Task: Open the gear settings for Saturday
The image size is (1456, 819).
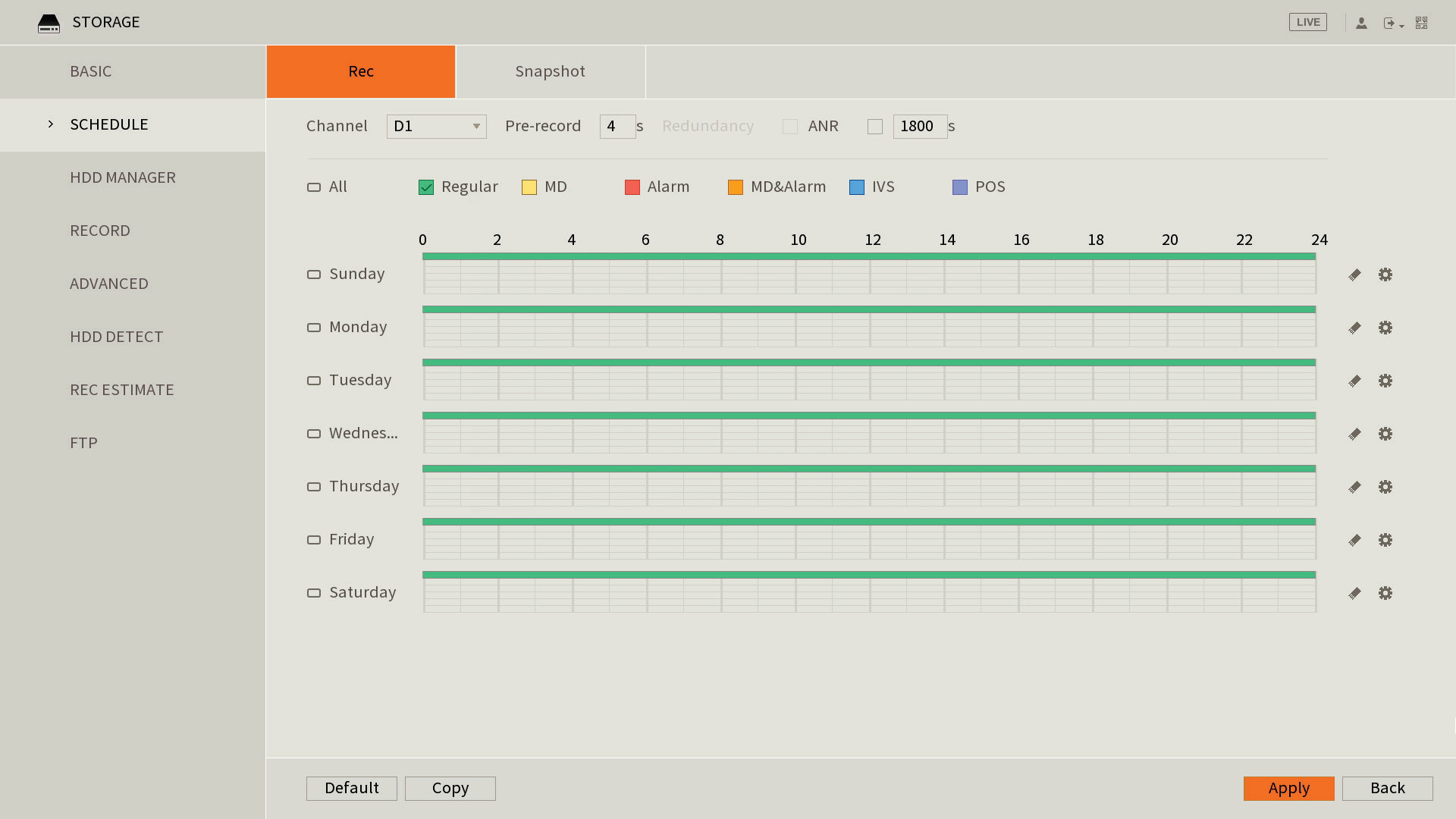Action: pyautogui.click(x=1385, y=593)
